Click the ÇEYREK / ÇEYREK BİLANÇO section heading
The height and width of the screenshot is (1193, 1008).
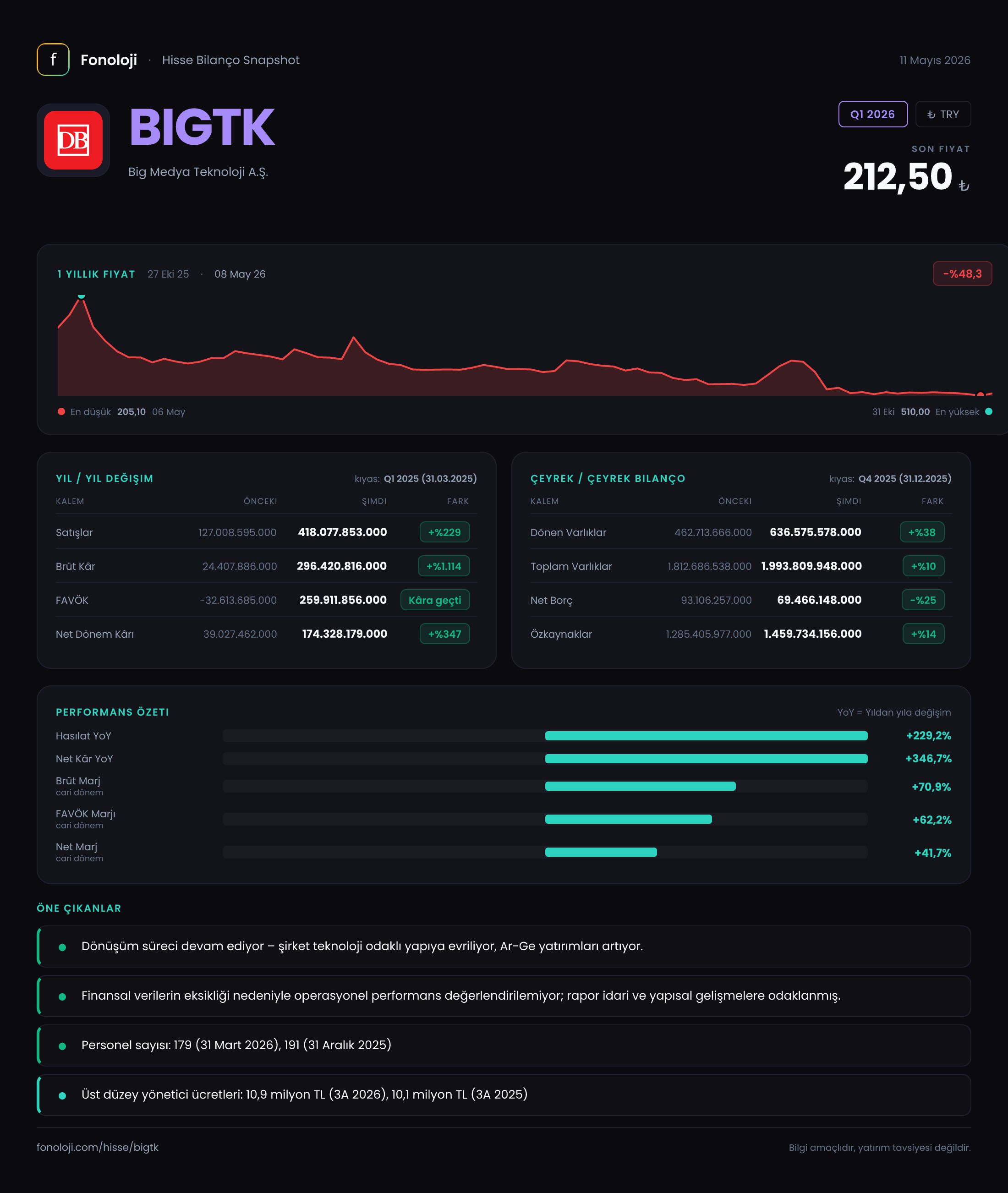[x=608, y=479]
